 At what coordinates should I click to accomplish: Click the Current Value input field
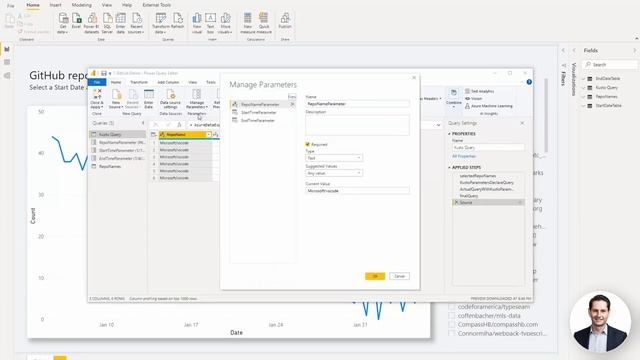(x=358, y=191)
